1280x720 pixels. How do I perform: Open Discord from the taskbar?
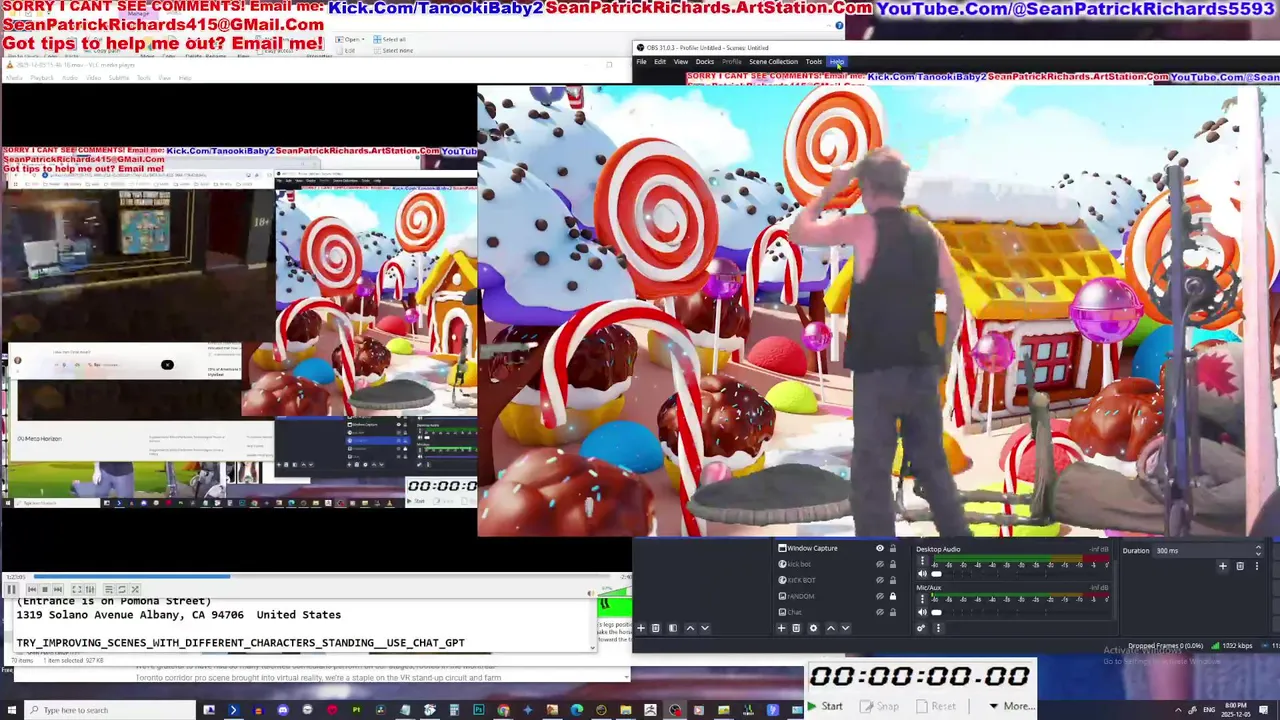pyautogui.click(x=283, y=710)
